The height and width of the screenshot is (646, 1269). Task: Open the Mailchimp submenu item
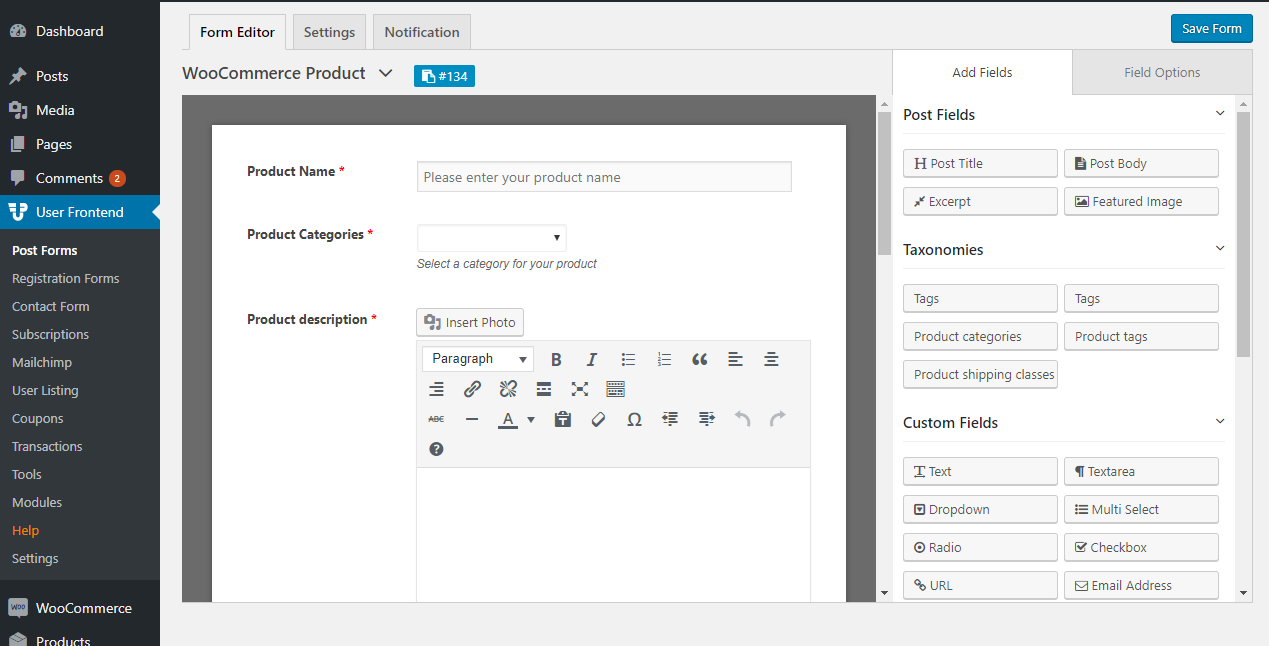point(42,362)
